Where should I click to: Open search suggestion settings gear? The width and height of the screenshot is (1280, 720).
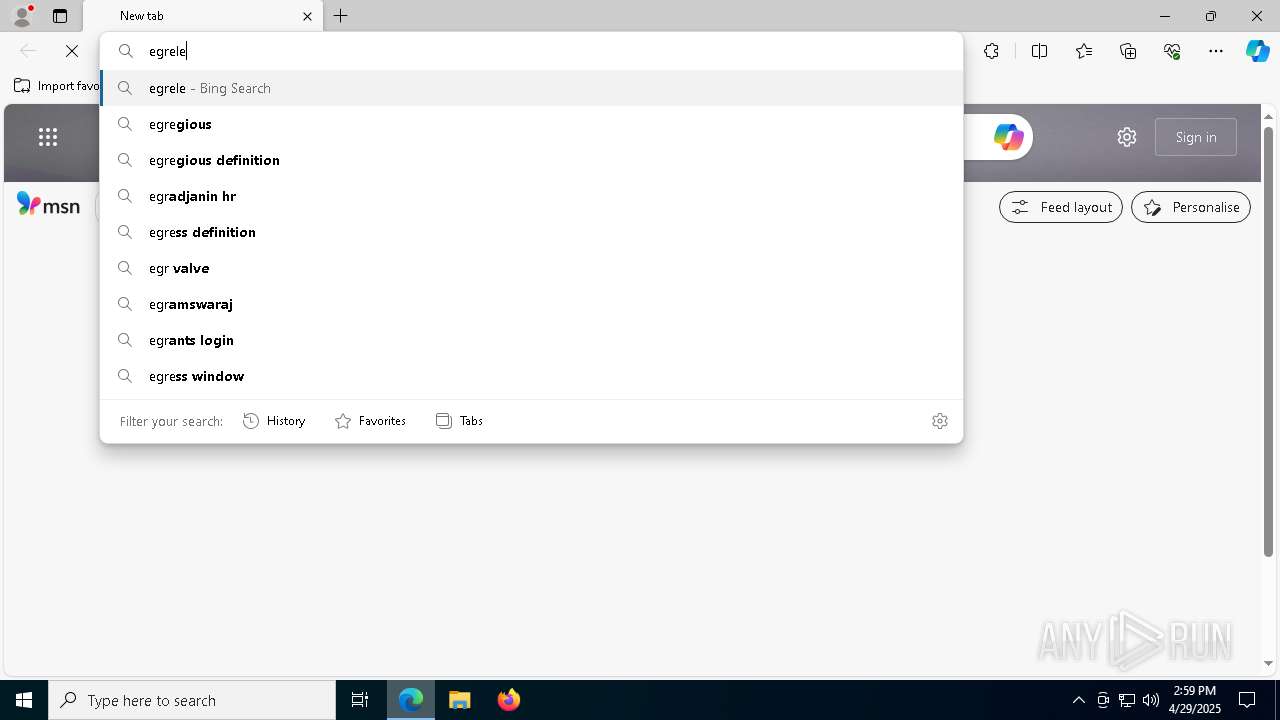click(939, 421)
